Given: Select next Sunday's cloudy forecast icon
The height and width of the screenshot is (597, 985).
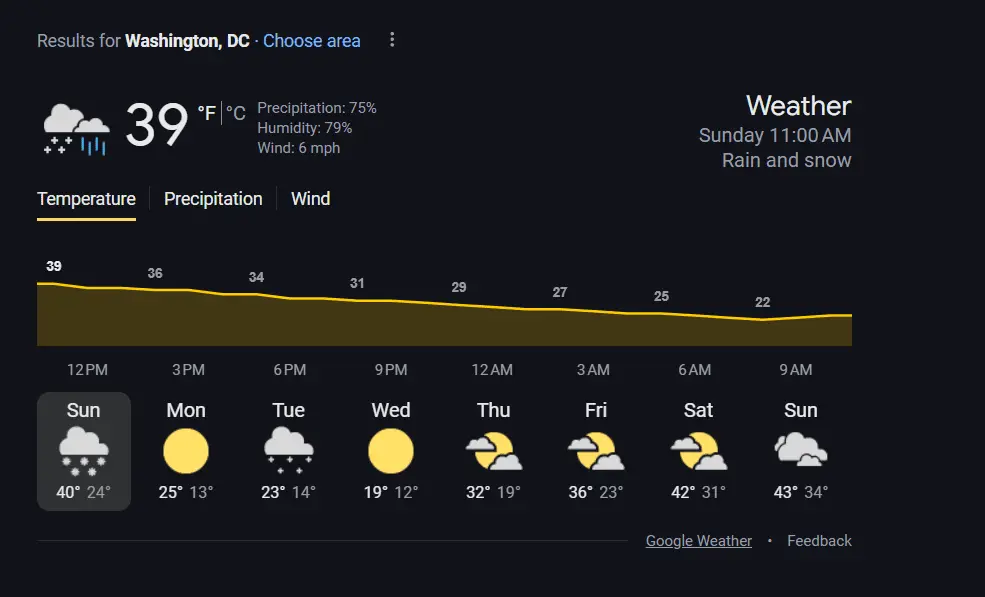Looking at the screenshot, I should tap(801, 451).
